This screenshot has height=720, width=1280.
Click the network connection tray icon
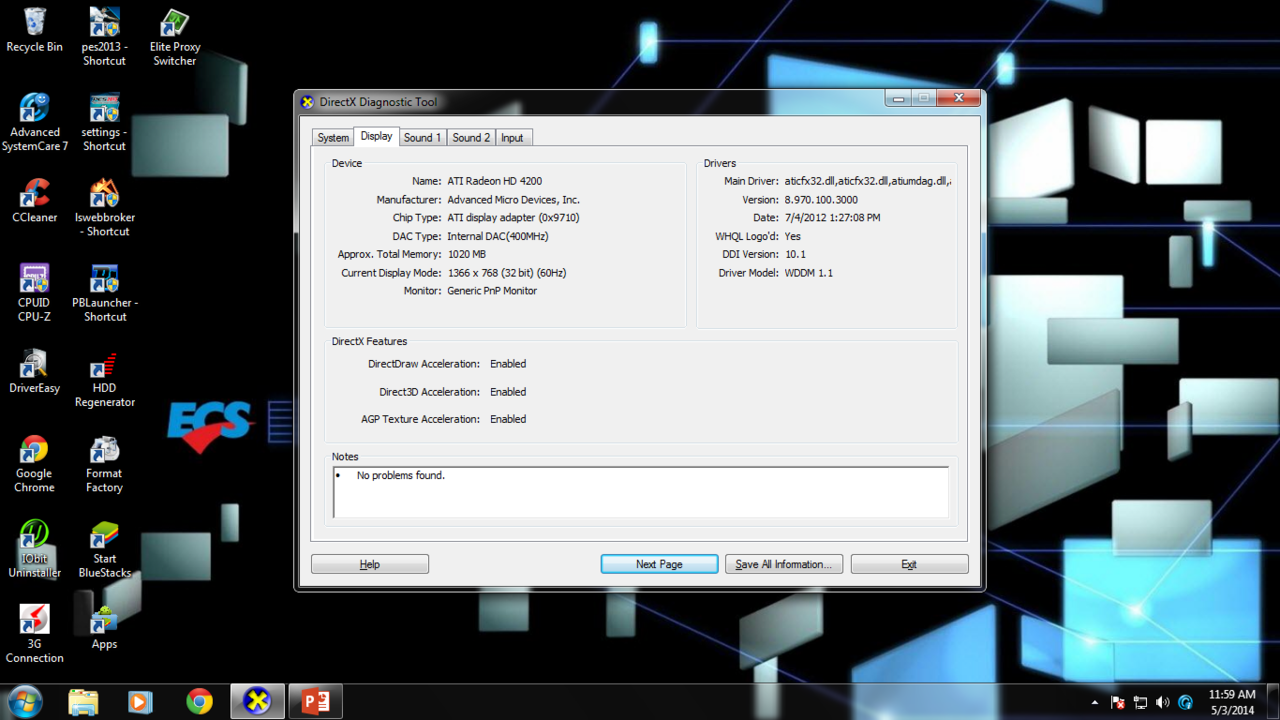pos(1140,702)
